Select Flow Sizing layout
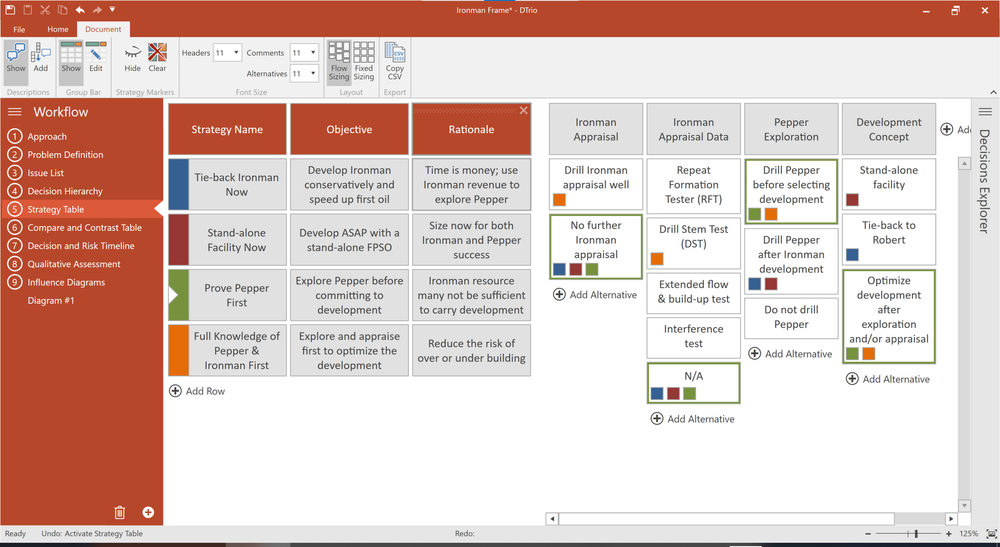 coord(339,61)
